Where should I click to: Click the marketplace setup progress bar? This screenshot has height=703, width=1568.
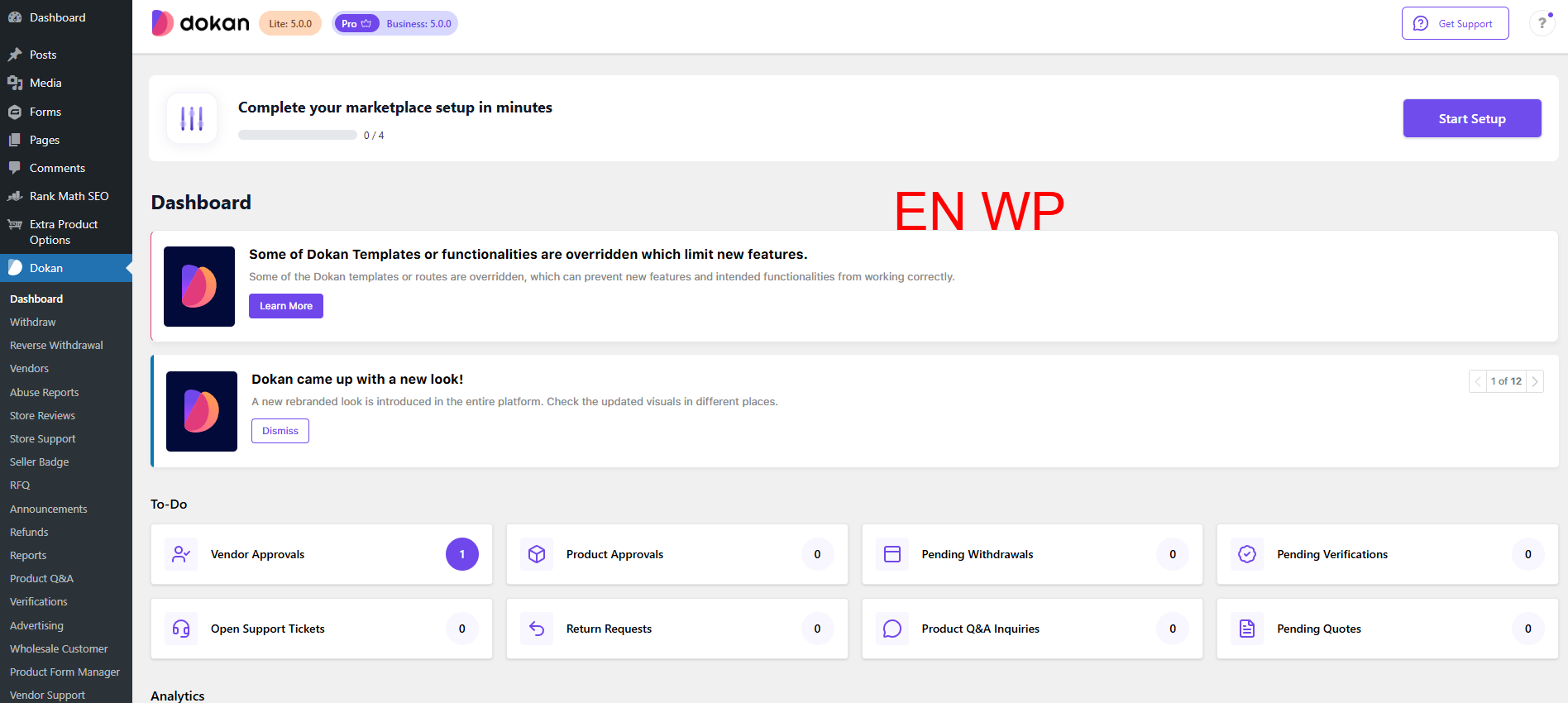point(298,135)
